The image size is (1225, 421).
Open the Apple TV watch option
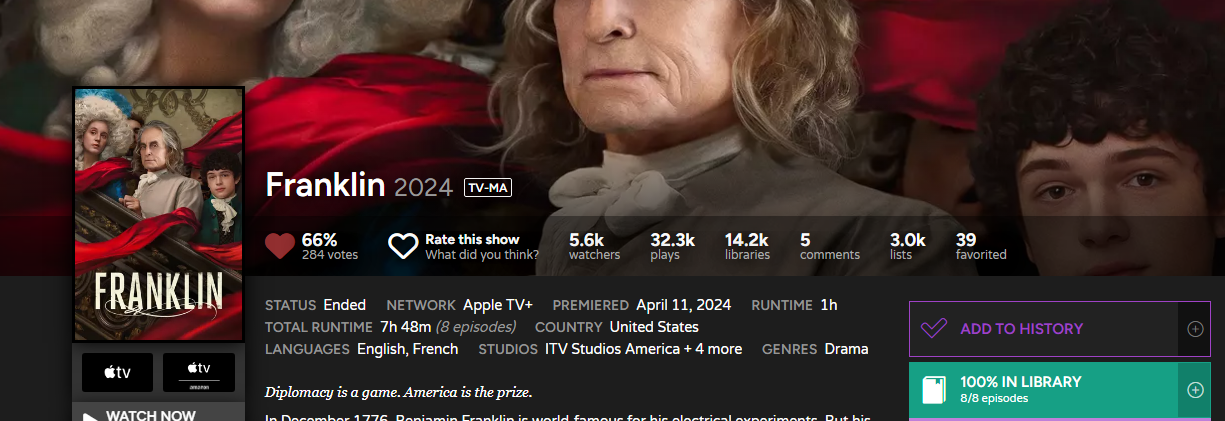click(118, 372)
